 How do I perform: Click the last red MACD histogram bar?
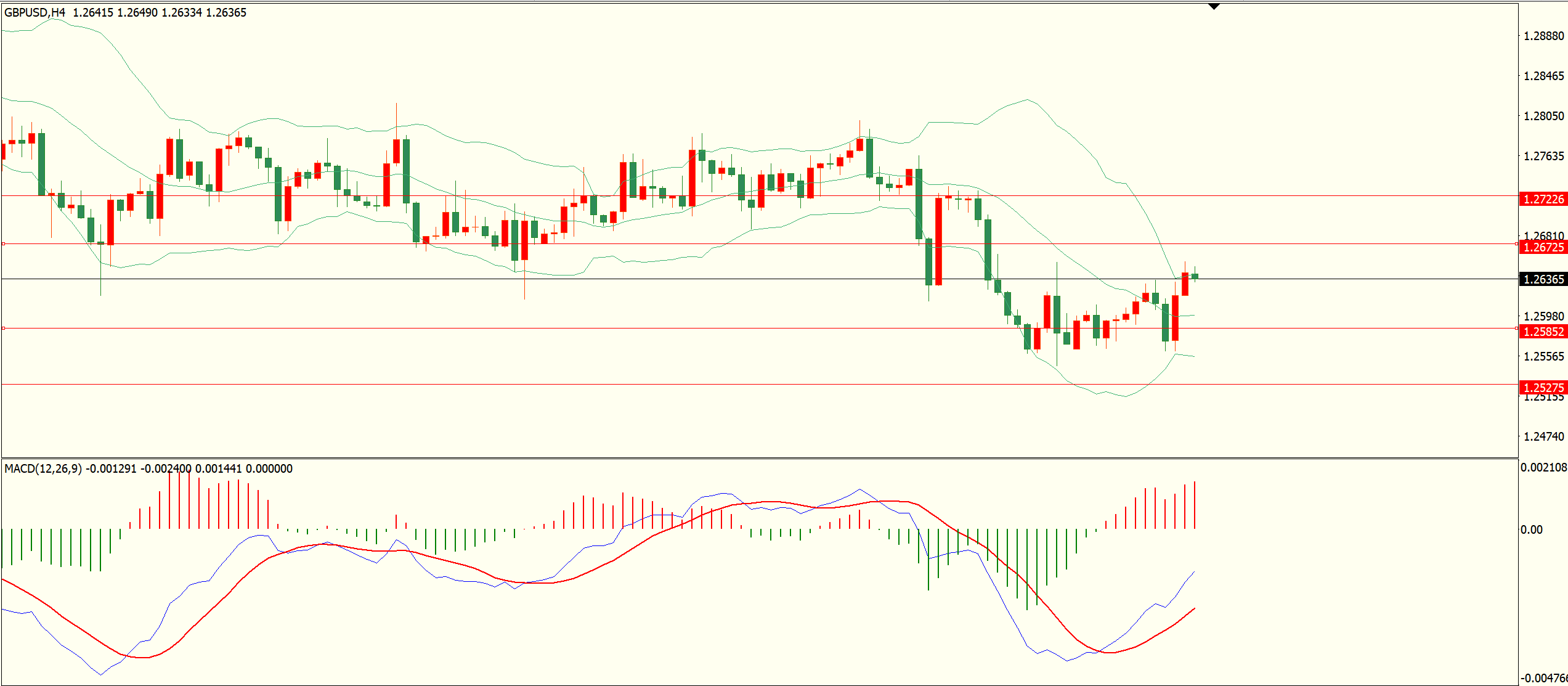click(1195, 505)
